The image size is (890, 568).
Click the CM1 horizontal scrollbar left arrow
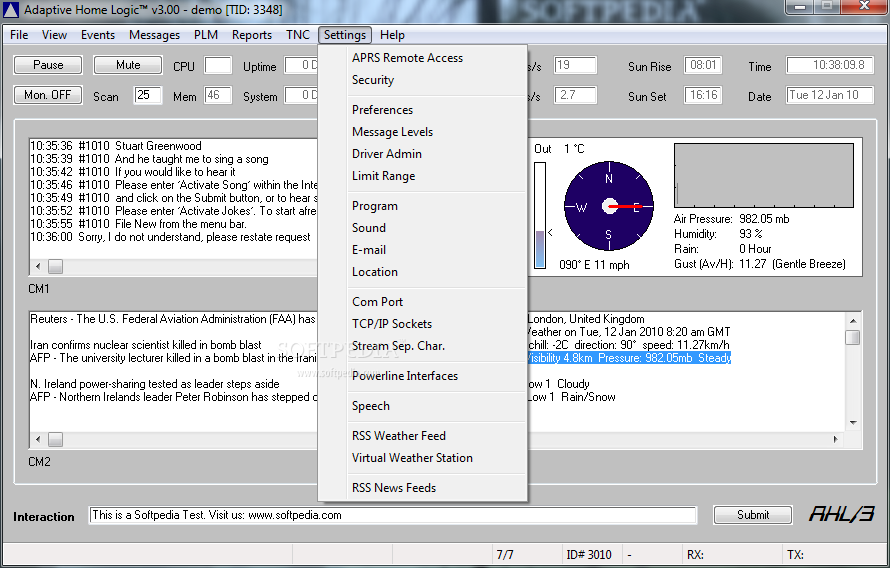click(x=38, y=266)
